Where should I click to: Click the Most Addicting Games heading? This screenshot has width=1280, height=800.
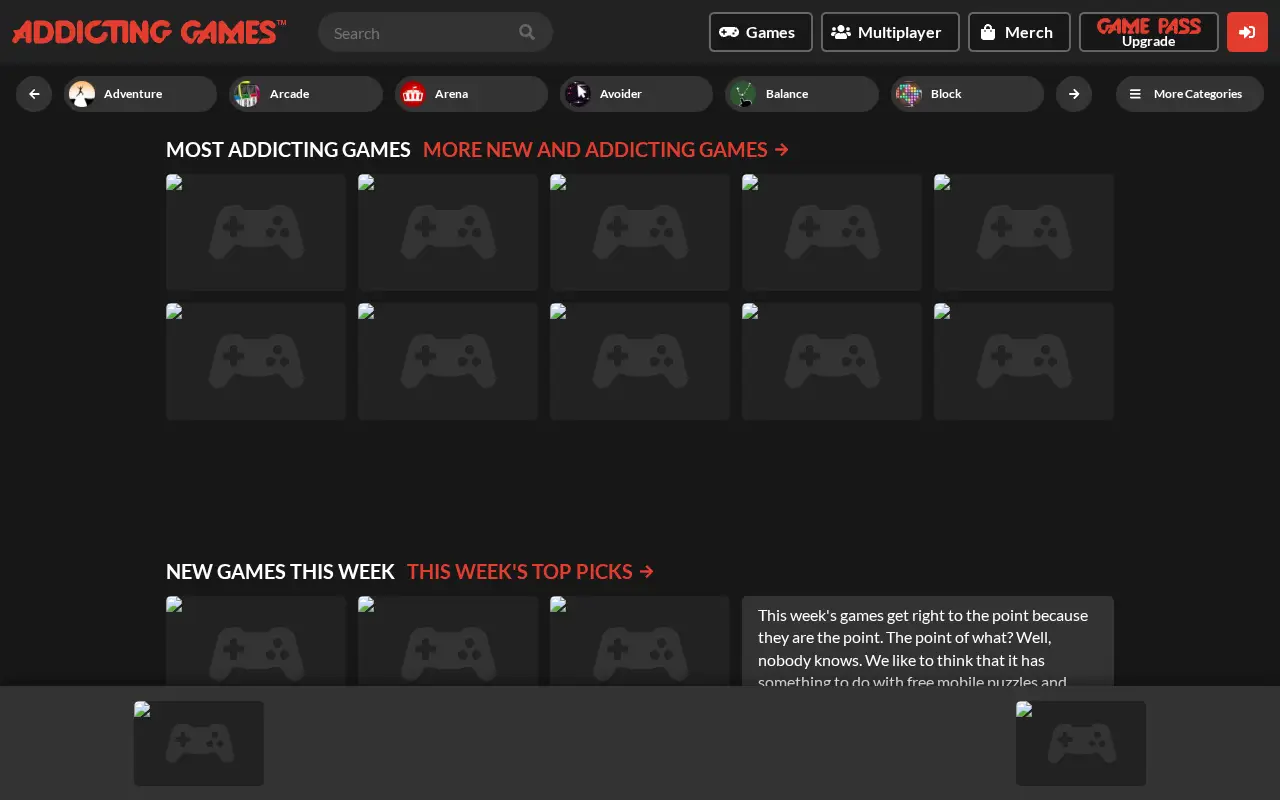coord(288,150)
